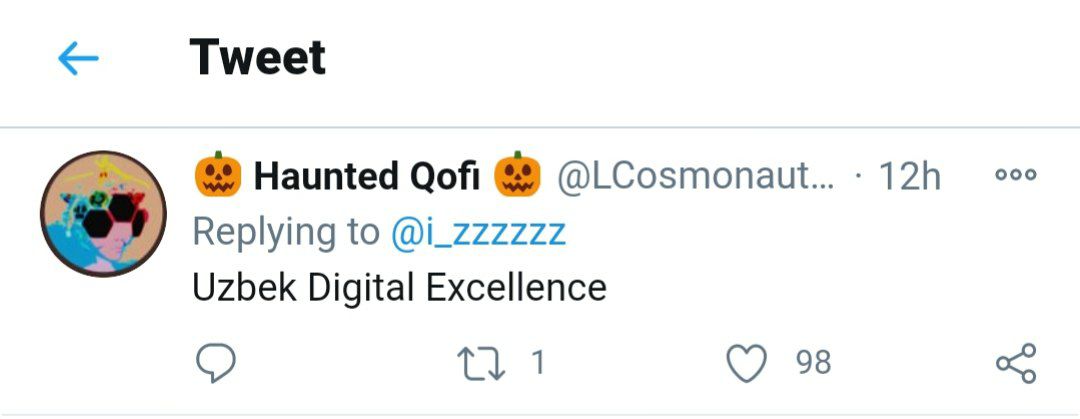1080x419 pixels.
Task: Click the 12h timestamp
Action: click(909, 177)
